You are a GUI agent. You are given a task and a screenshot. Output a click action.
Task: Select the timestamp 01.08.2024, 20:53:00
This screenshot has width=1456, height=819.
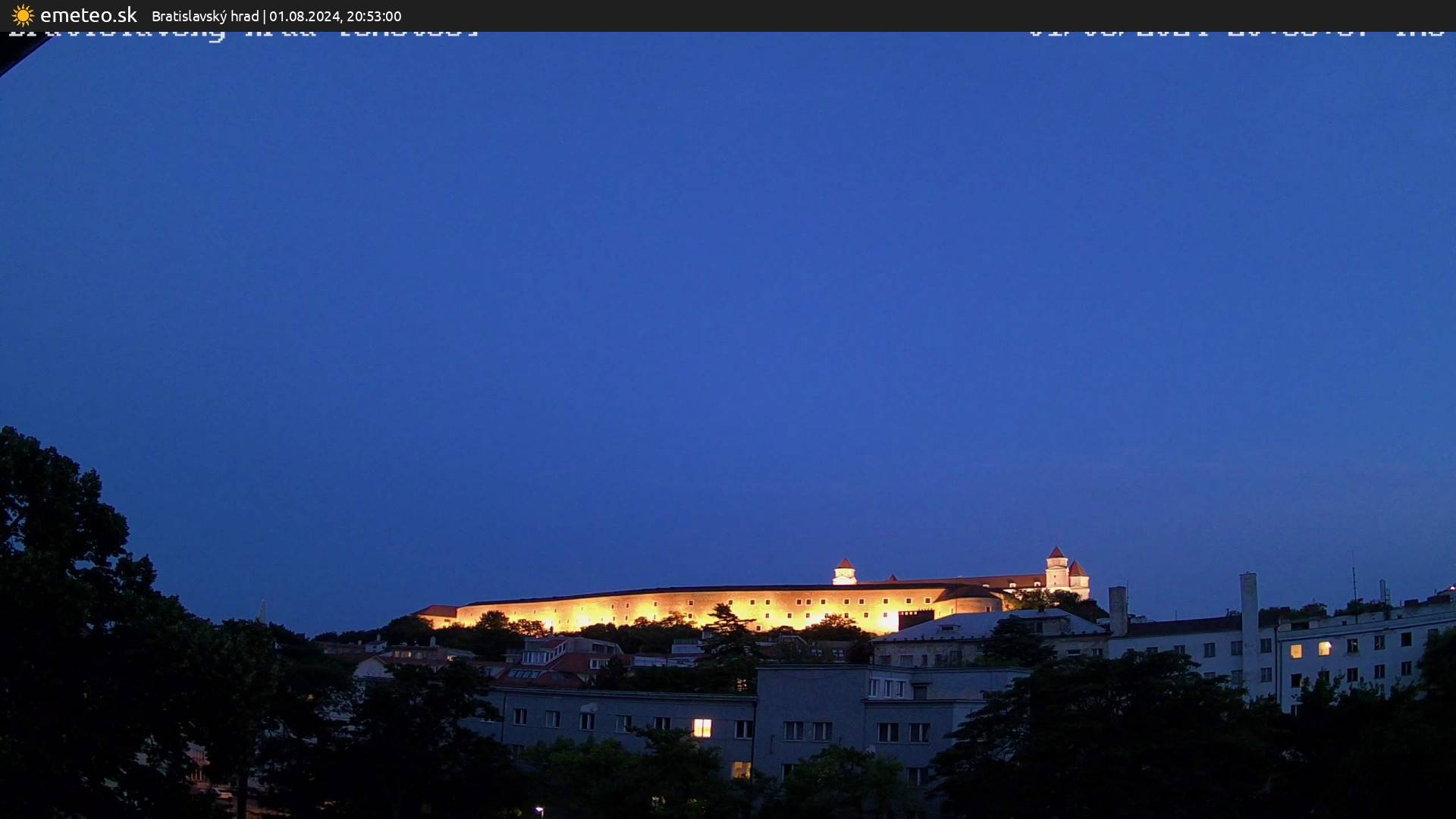pyautogui.click(x=337, y=16)
